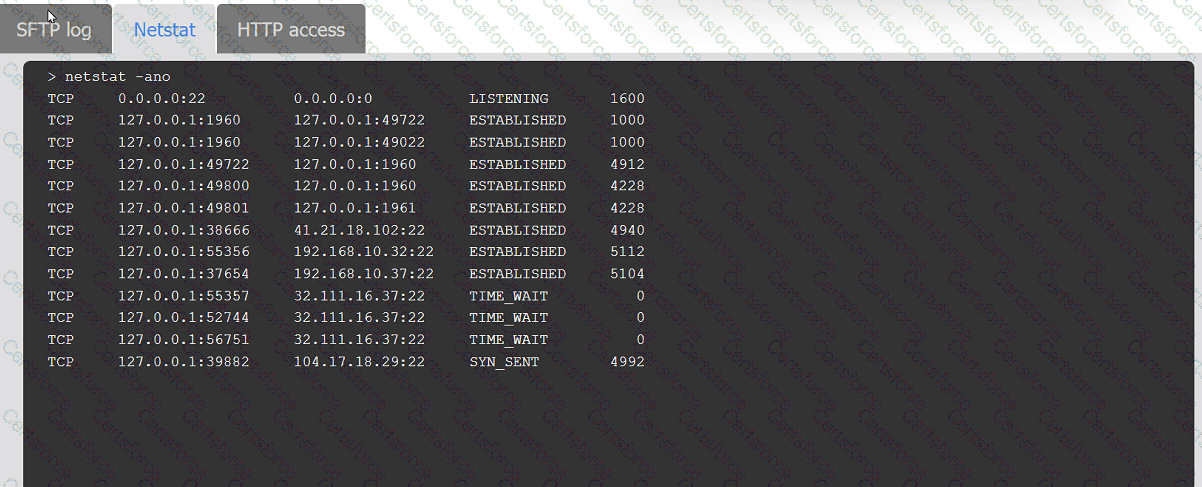Select local address 127.0.0.1:52744 row
Viewport: 1202px width, 487px height.
(346, 318)
